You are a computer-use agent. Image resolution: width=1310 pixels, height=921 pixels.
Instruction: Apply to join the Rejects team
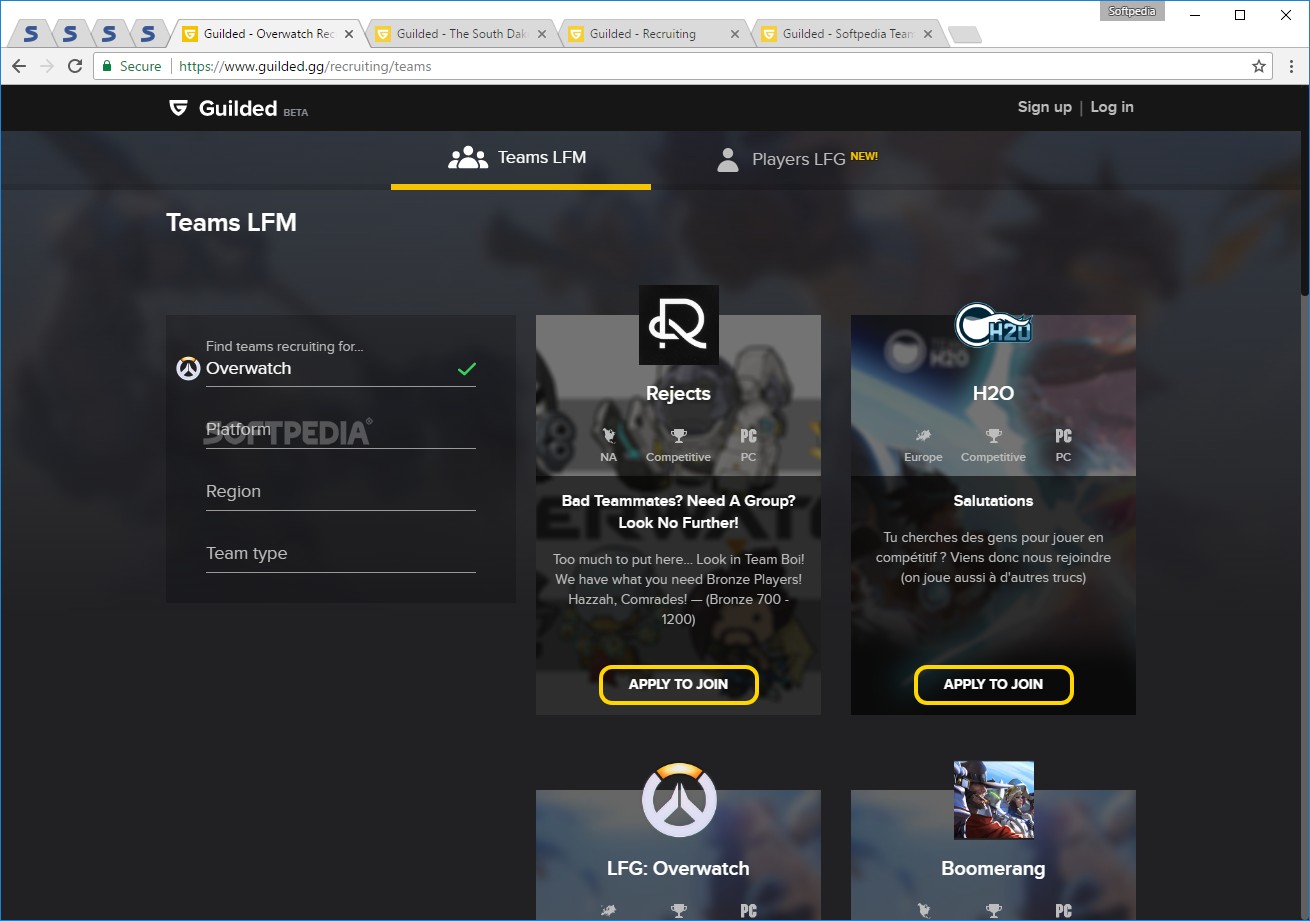(x=678, y=685)
